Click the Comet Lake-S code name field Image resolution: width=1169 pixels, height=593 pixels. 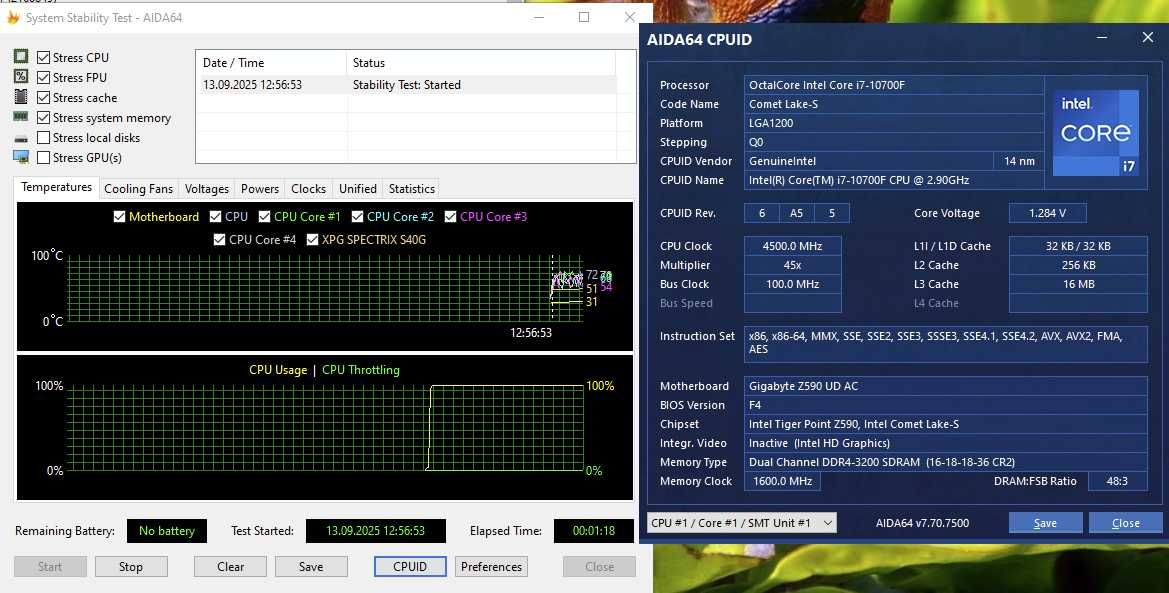tap(894, 104)
